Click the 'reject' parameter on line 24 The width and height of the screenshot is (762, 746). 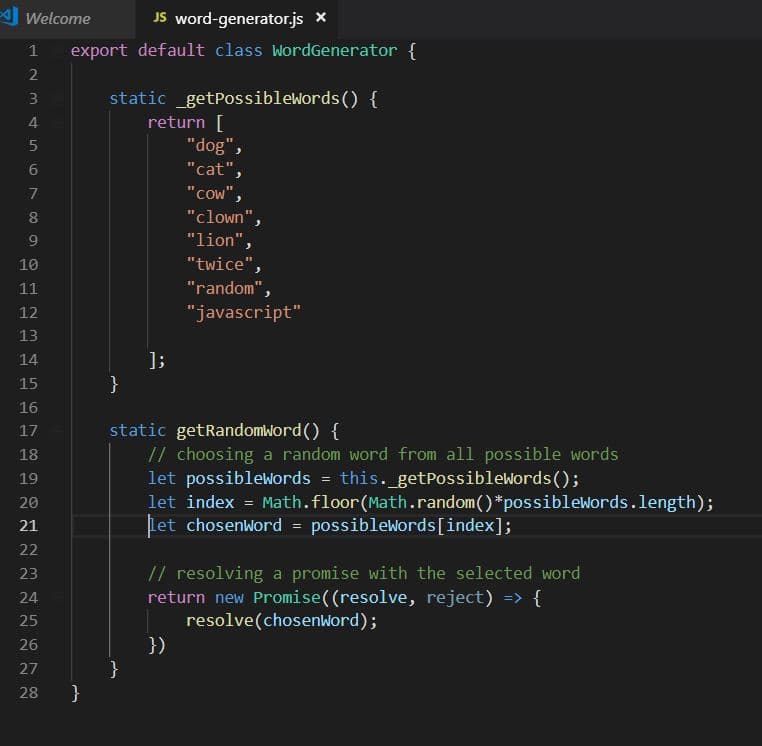[454, 597]
